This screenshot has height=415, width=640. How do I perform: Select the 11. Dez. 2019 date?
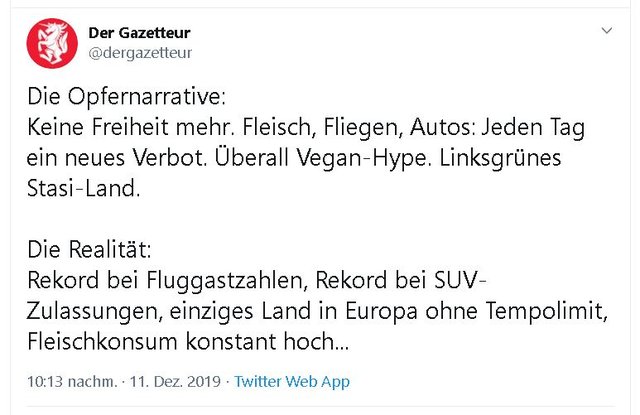tap(175, 382)
